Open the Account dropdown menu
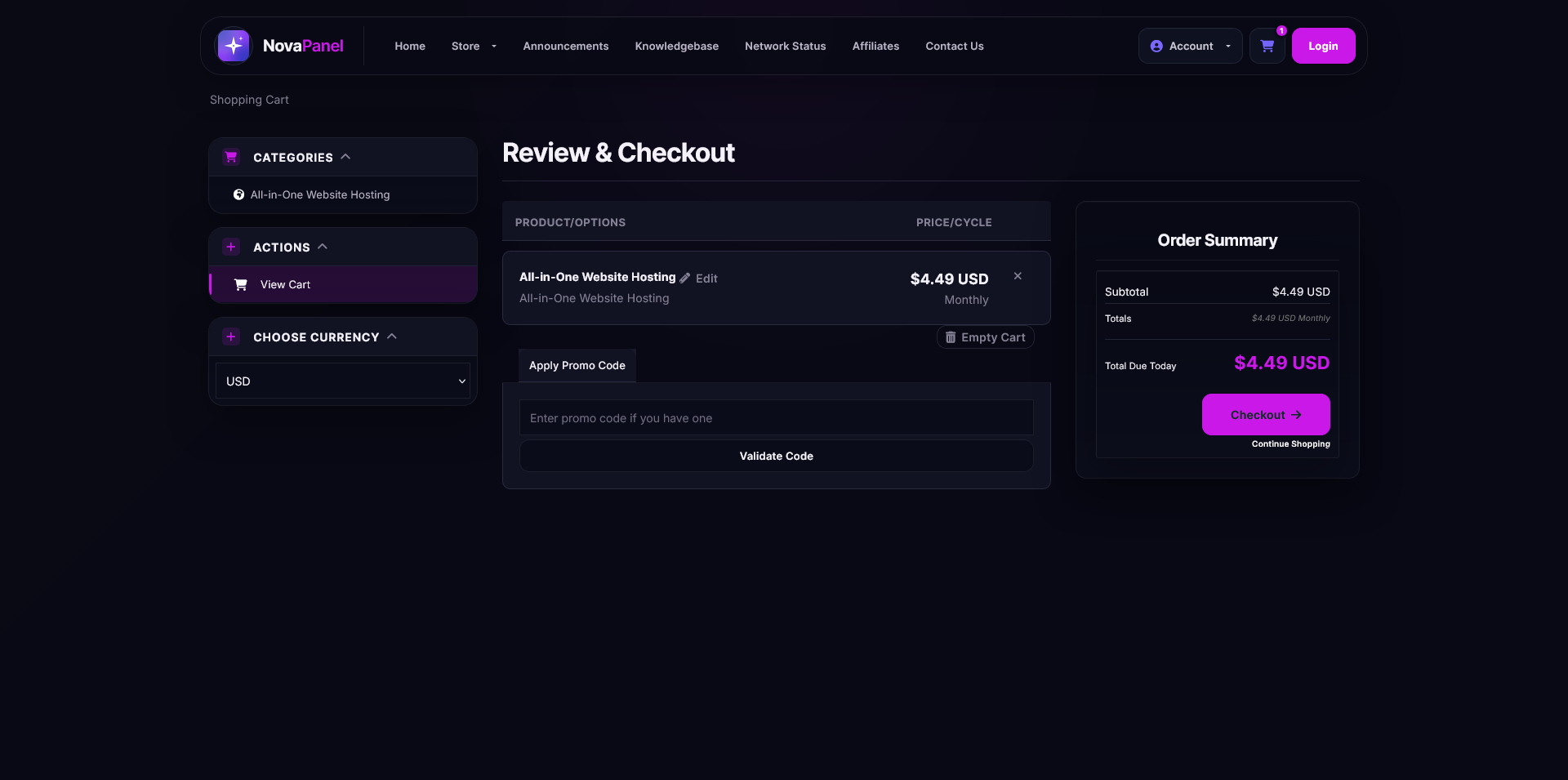 point(1191,46)
